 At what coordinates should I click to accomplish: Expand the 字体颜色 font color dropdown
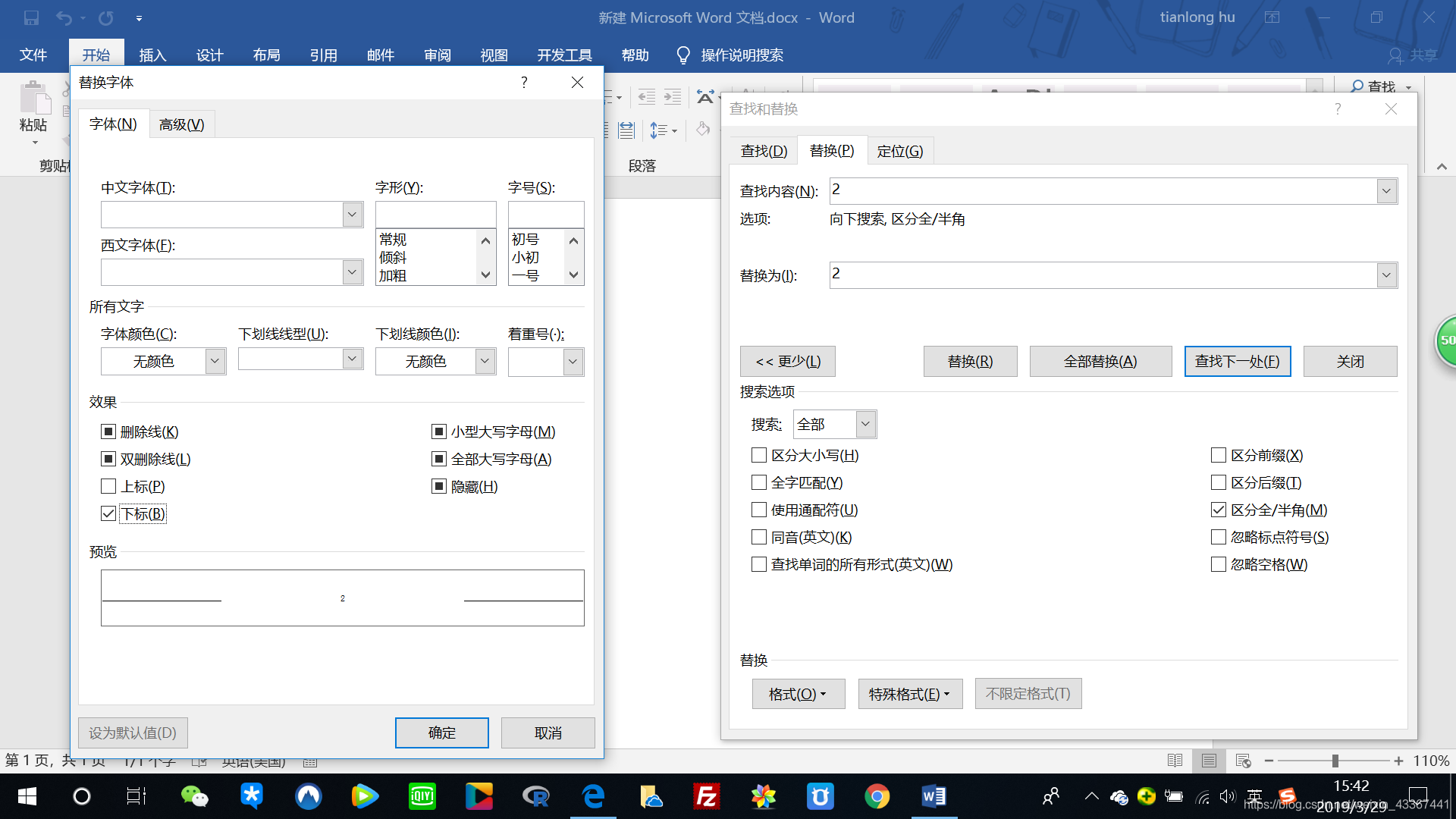215,361
